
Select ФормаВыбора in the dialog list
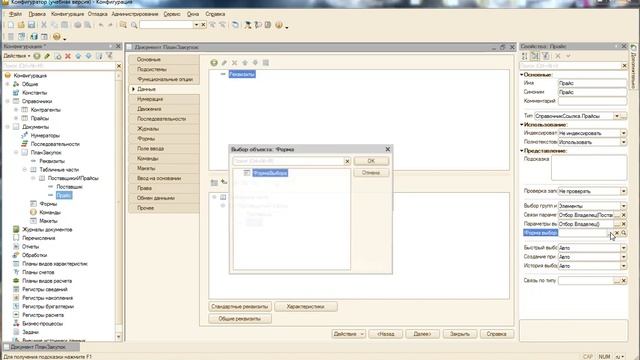270,173
